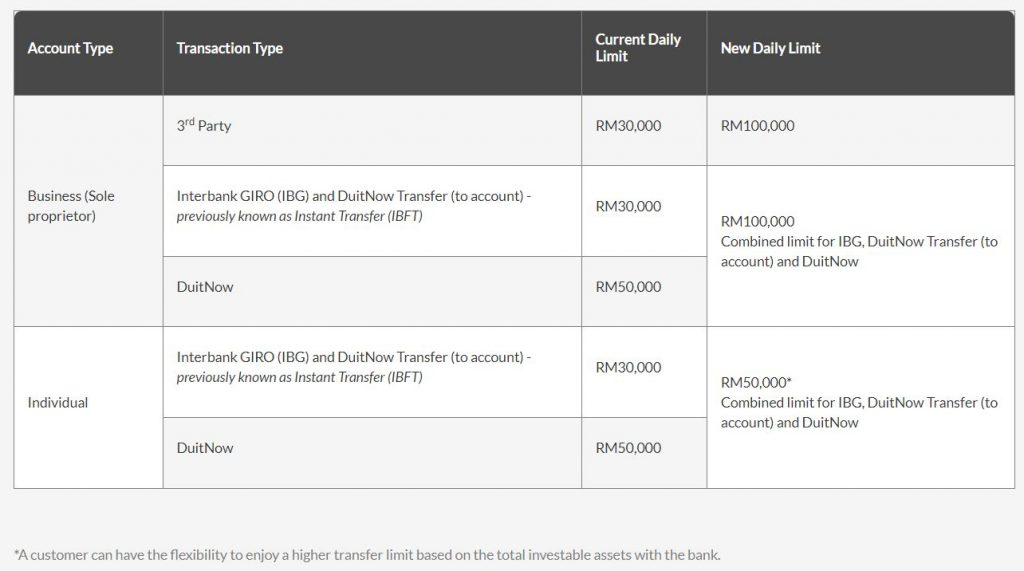This screenshot has width=1024, height=571.
Task: Click Business RM100,000 combined limit cell
Action: pyautogui.click(x=858, y=241)
